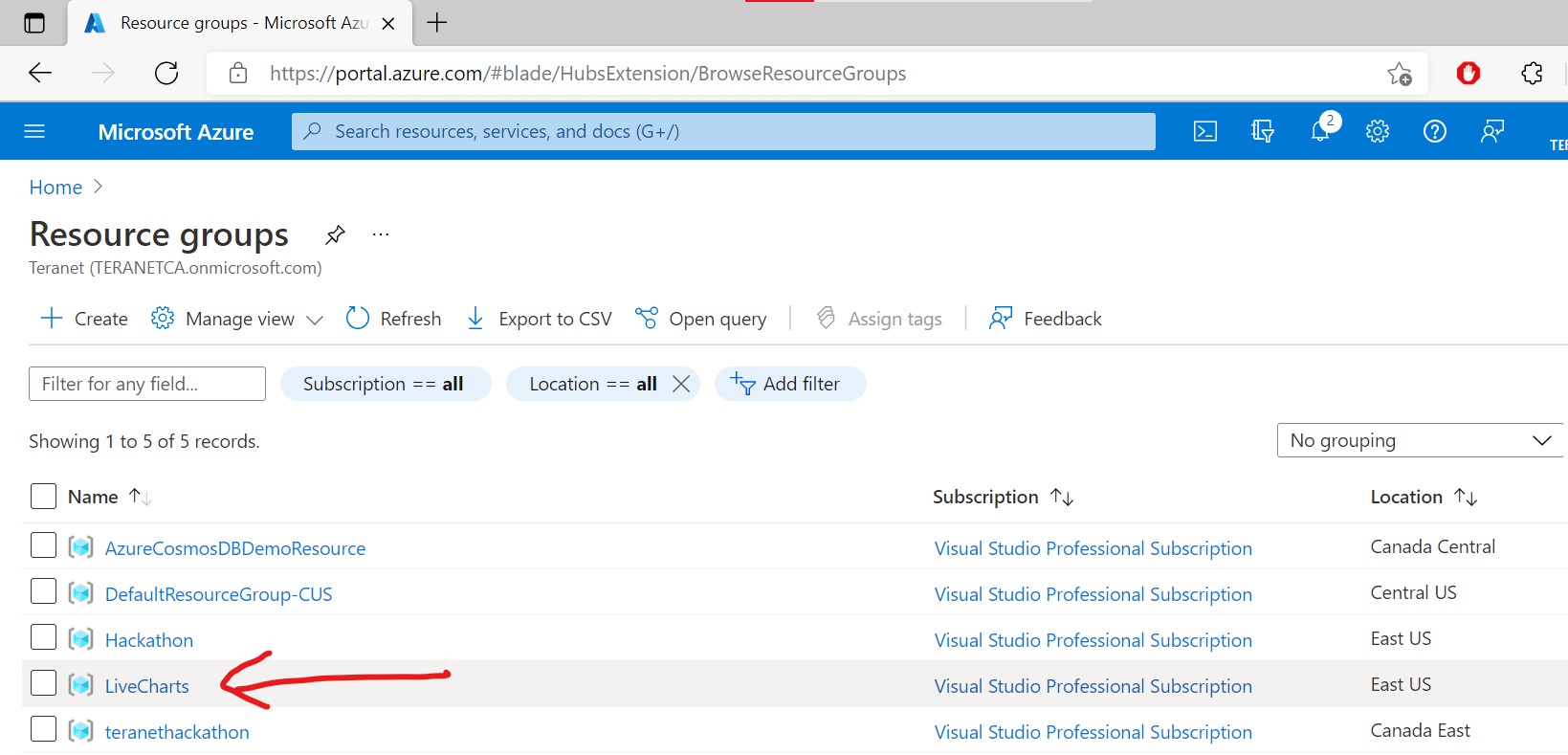
Task: Open the Azure portal hamburger menu
Action: [34, 131]
